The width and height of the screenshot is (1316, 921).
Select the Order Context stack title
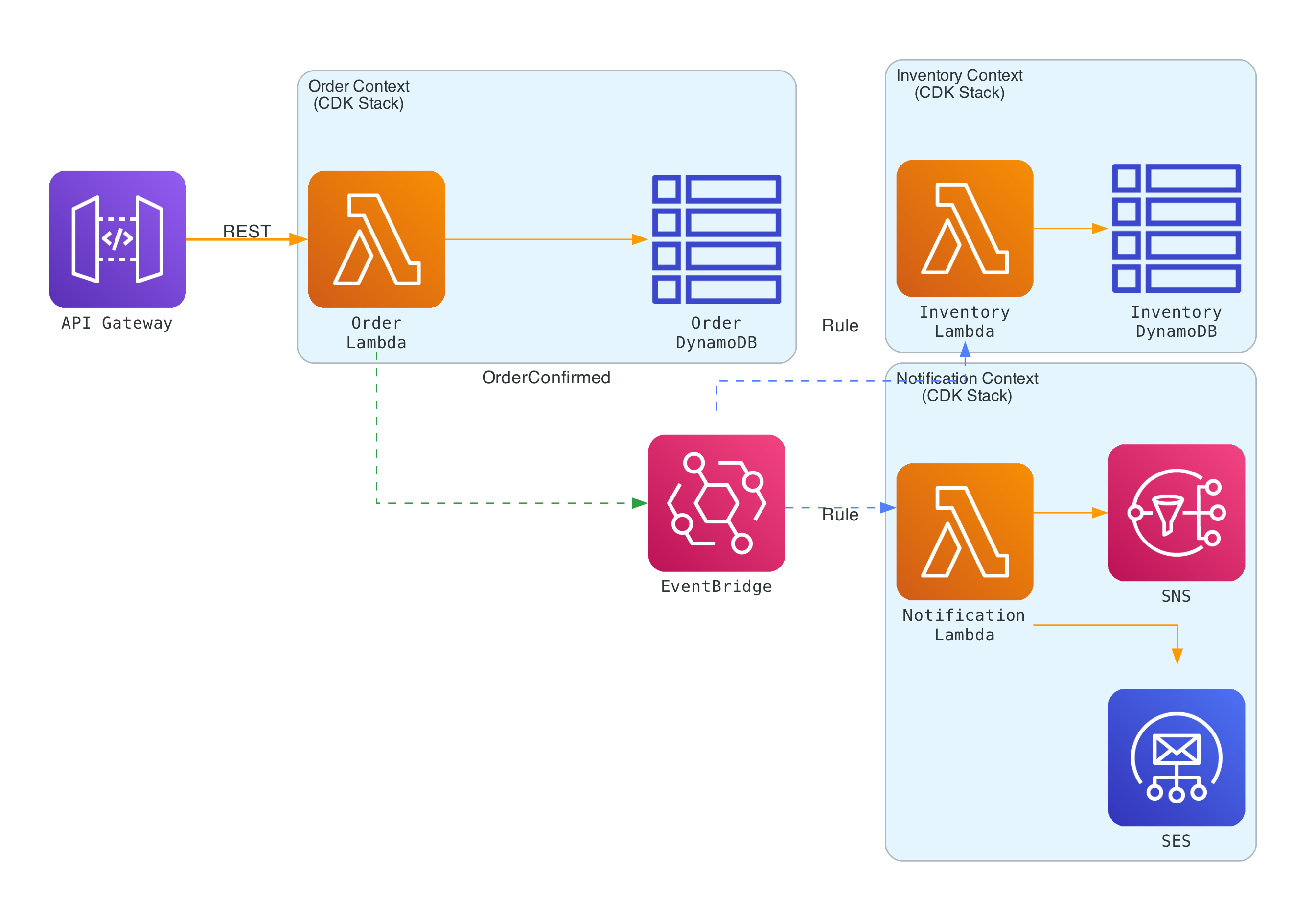358,94
